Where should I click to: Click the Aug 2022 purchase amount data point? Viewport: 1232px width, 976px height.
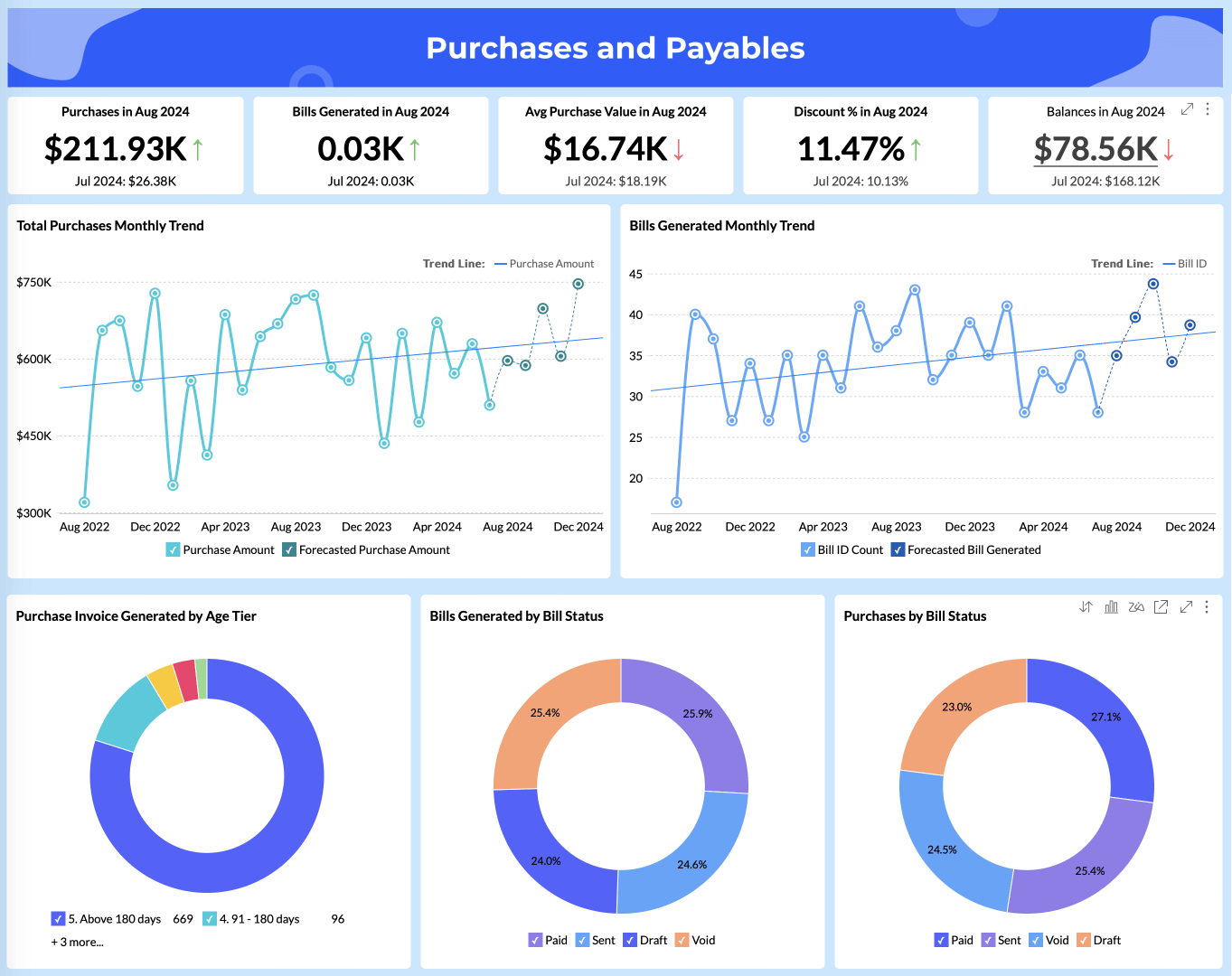coord(84,502)
